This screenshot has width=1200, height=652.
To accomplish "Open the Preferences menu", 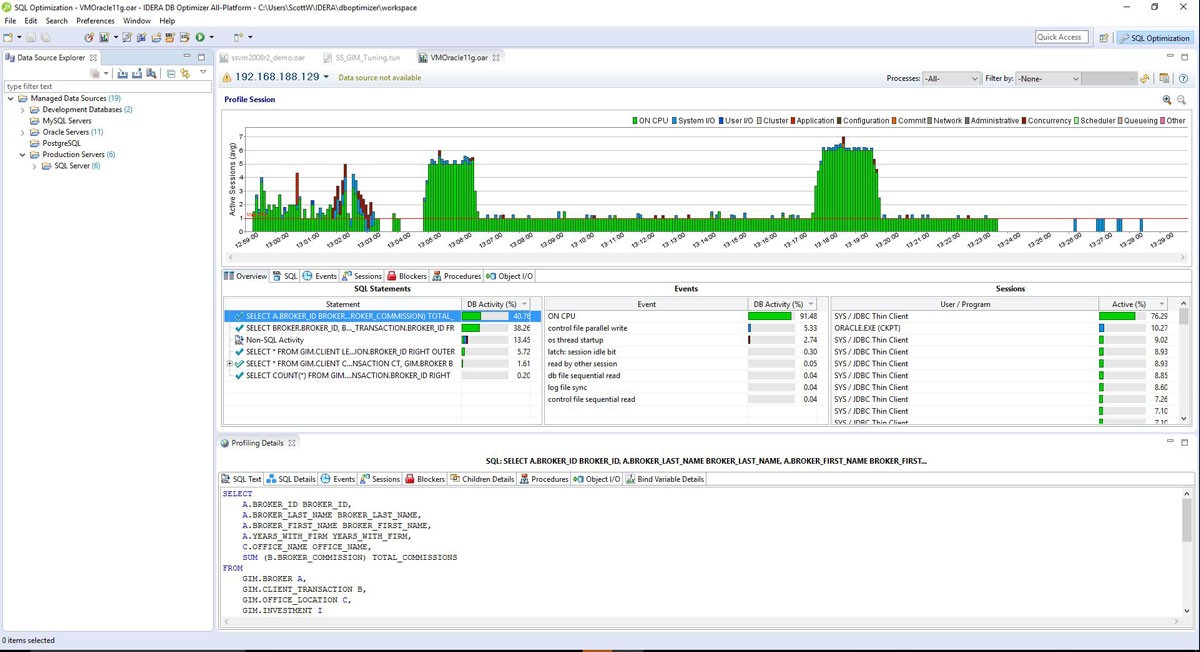I will pos(95,19).
